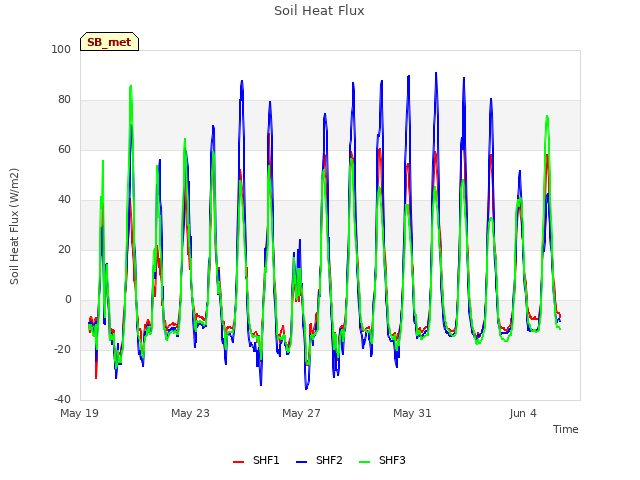Select the May 19 x-axis label

pyautogui.click(x=79, y=413)
